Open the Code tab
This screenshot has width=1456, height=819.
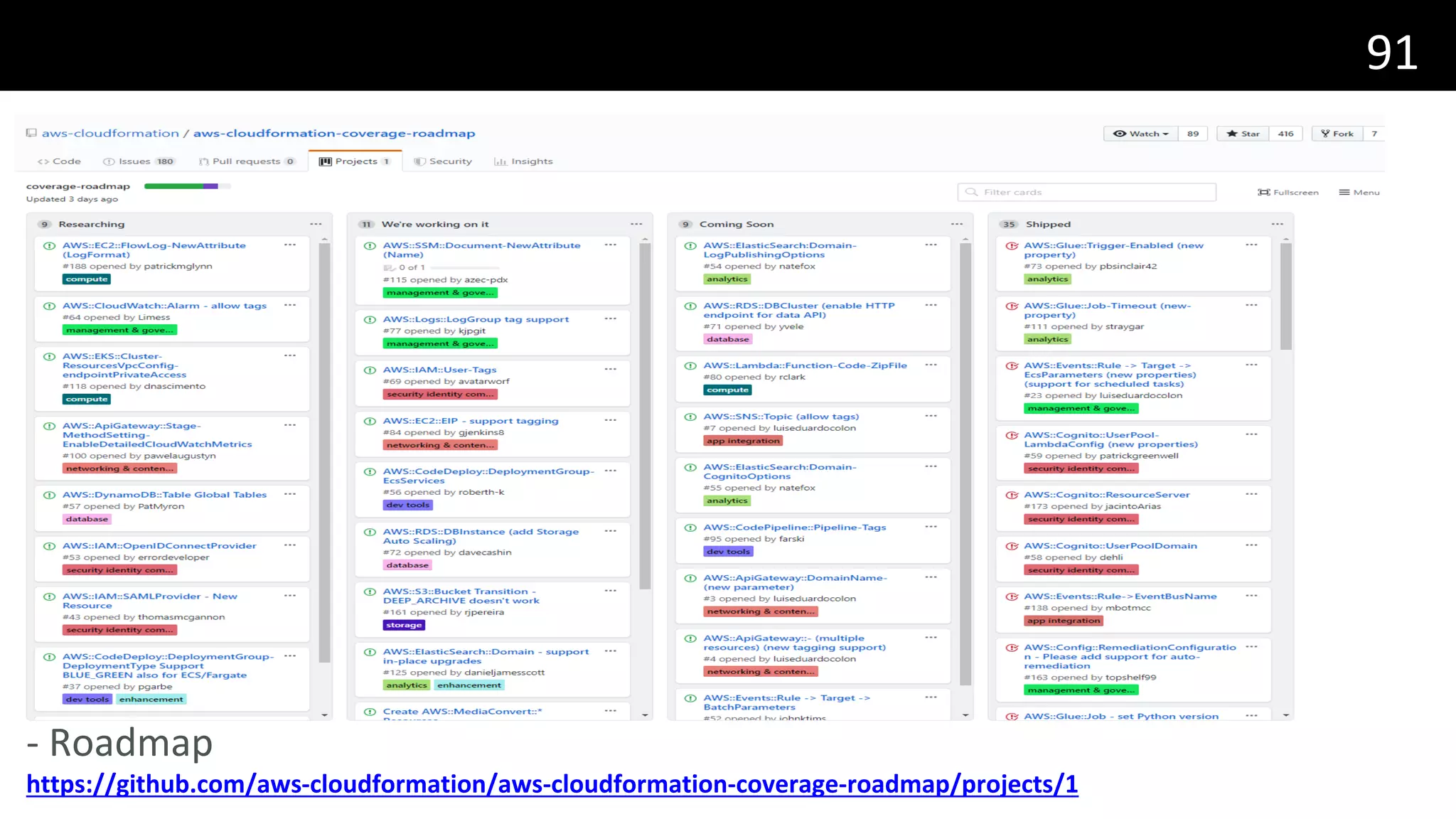59,161
